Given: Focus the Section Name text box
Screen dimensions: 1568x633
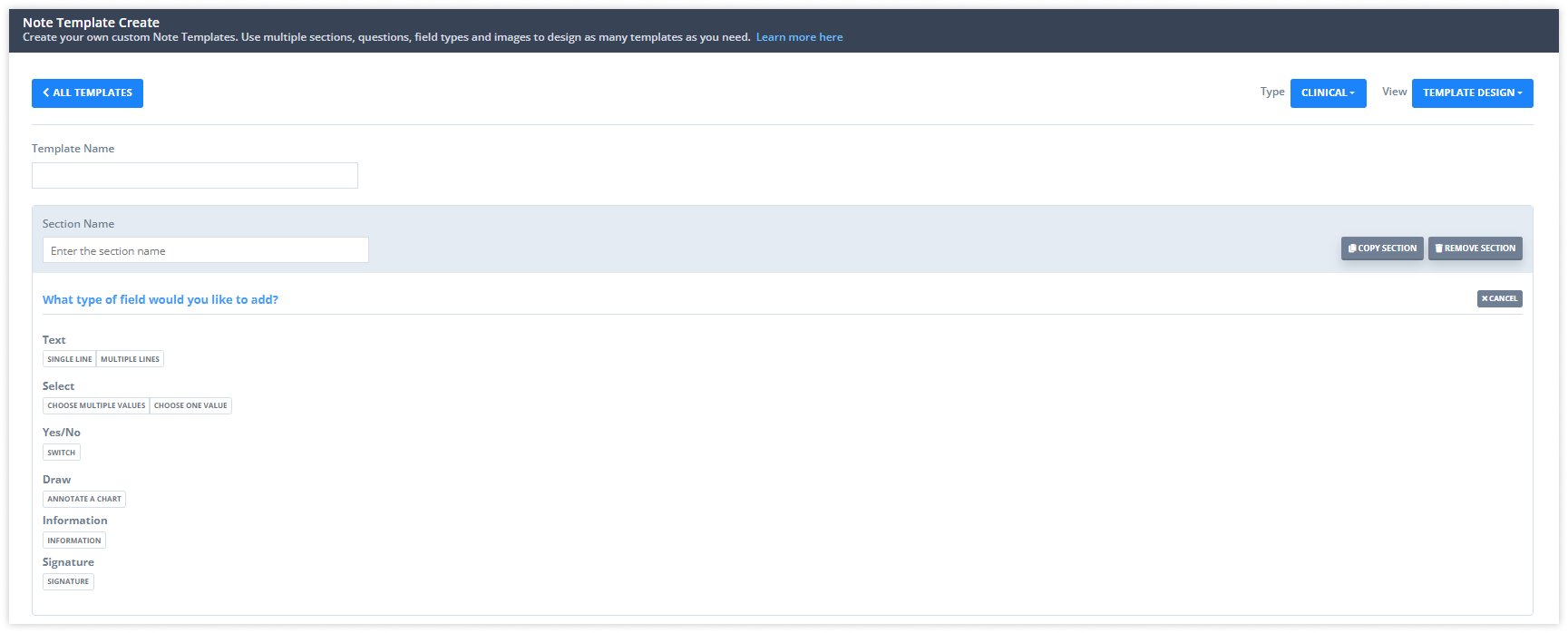Looking at the screenshot, I should 206,250.
